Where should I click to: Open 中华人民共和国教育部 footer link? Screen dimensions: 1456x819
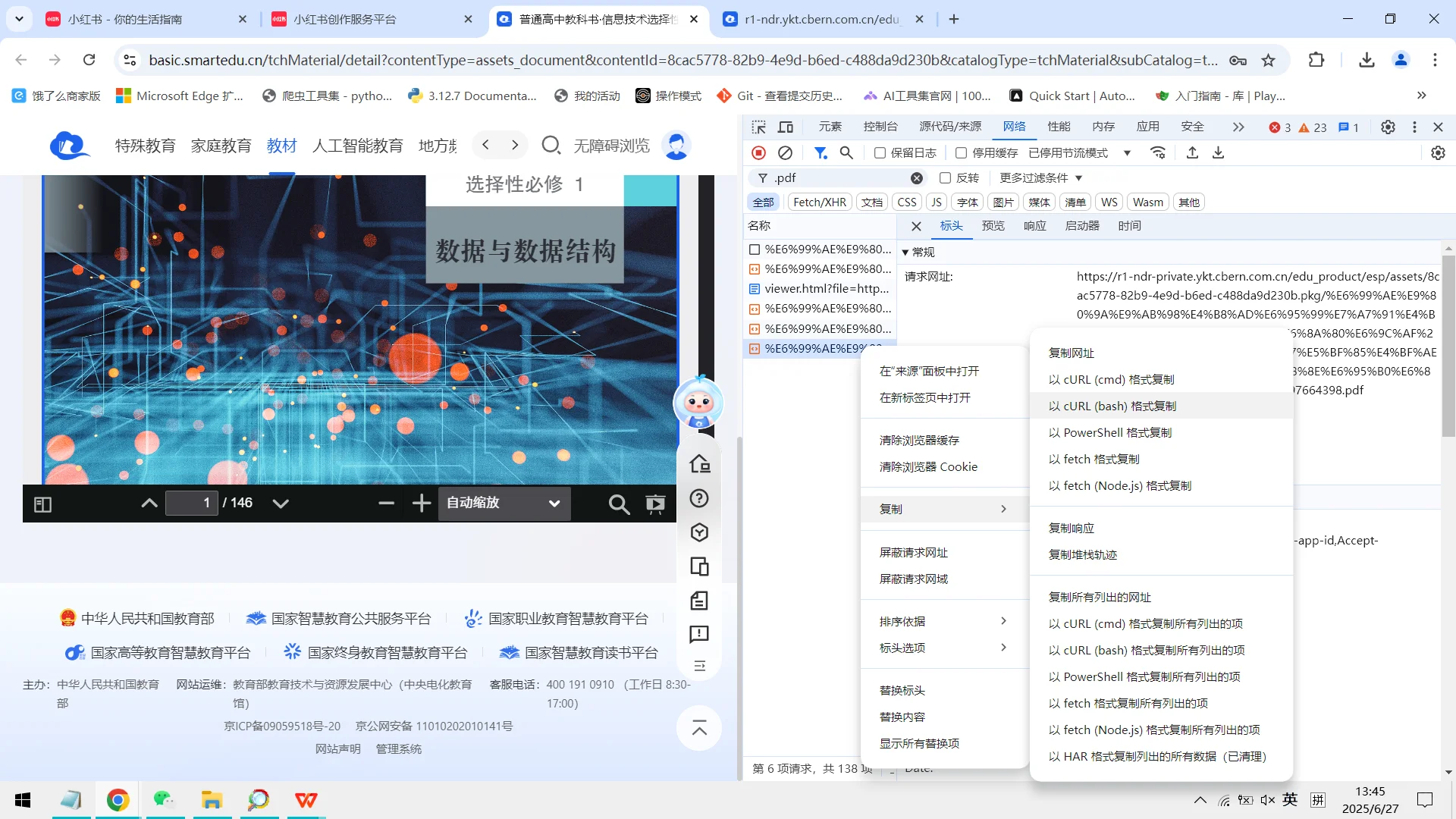[x=137, y=620]
